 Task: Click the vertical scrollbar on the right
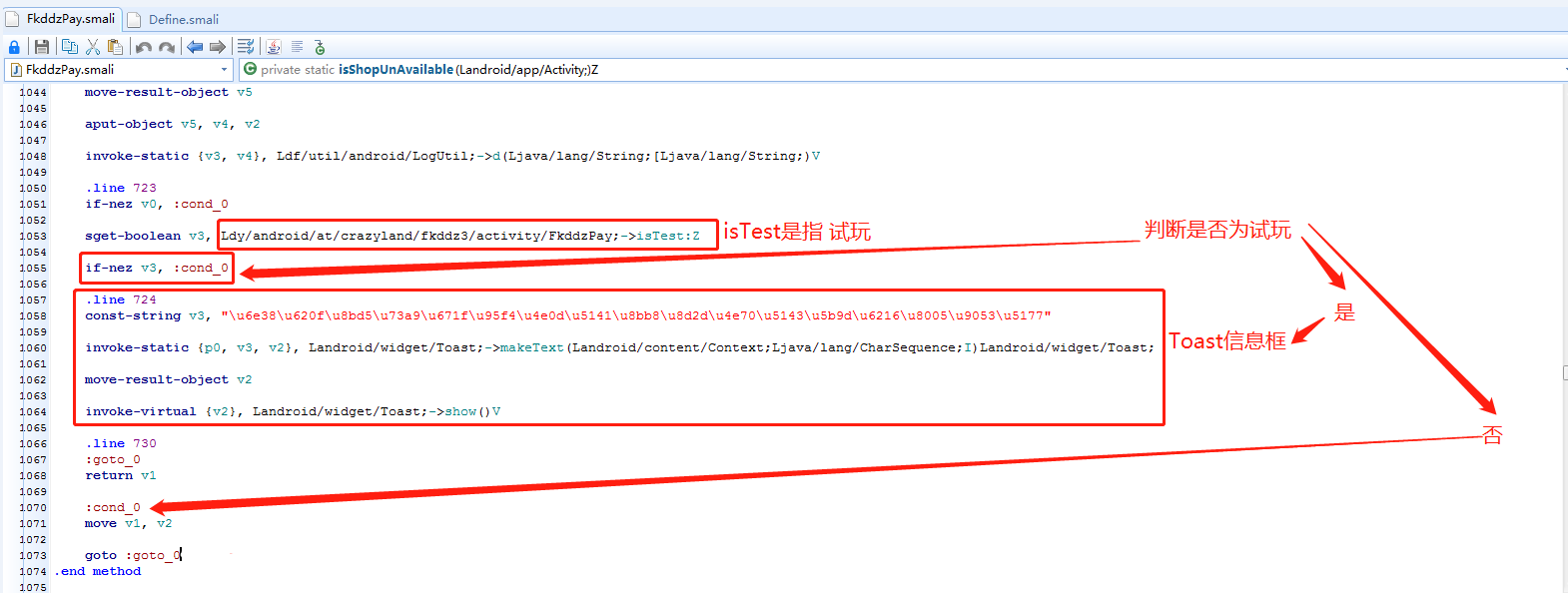[x=1563, y=372]
